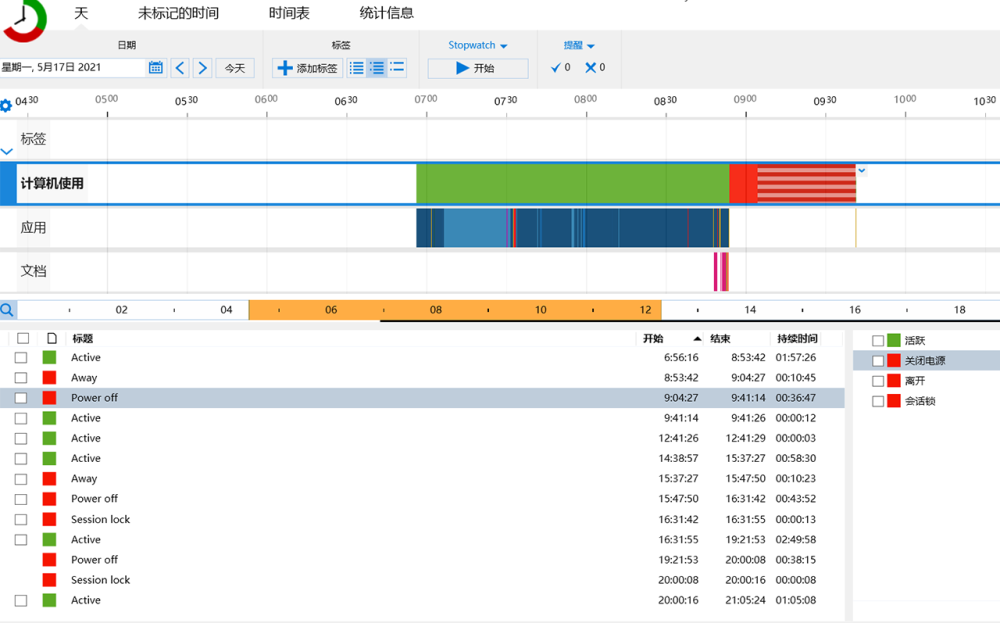1000x623 pixels.
Task: Go to next day arrow
Action: tap(203, 68)
